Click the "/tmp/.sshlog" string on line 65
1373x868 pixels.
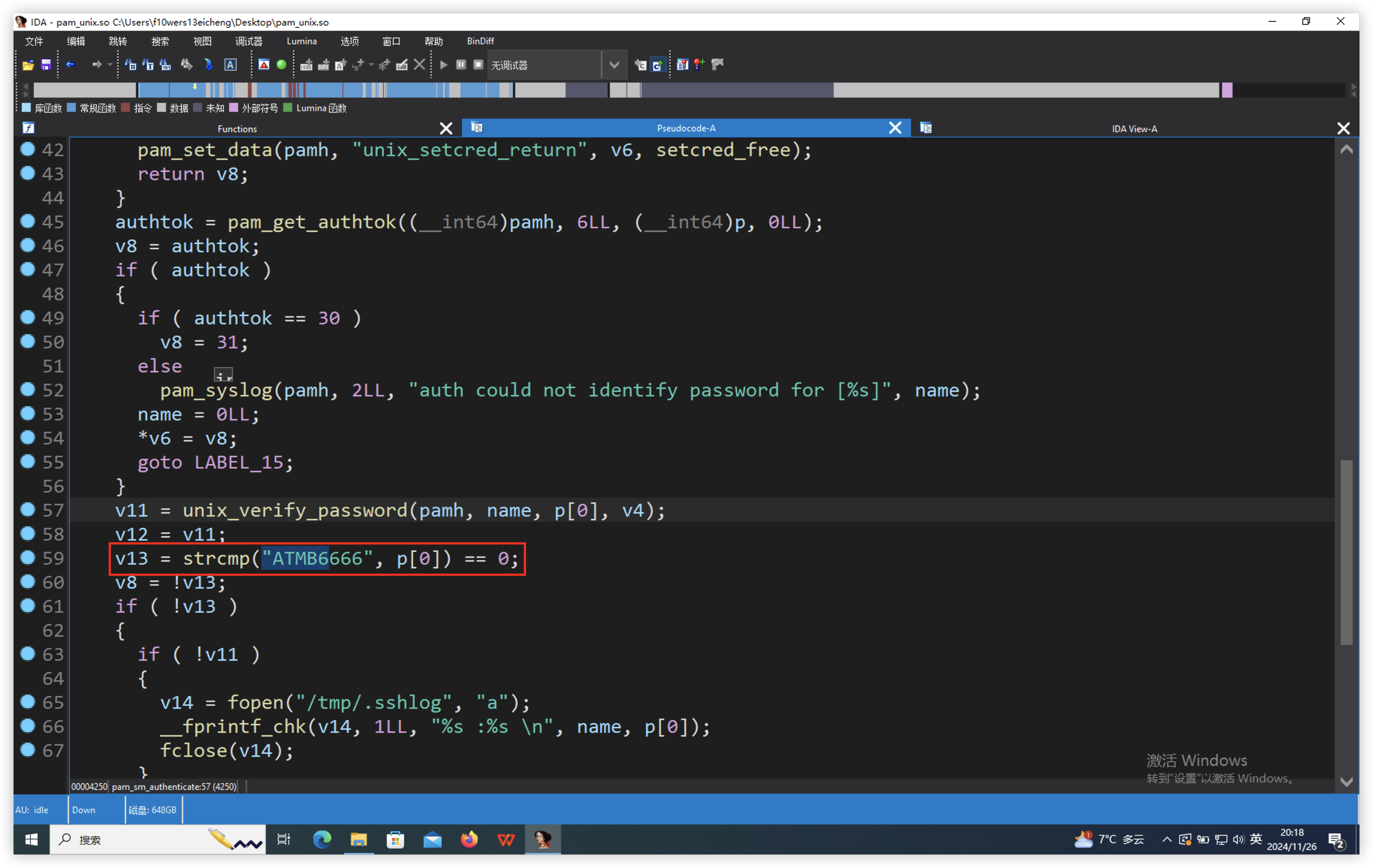[374, 703]
